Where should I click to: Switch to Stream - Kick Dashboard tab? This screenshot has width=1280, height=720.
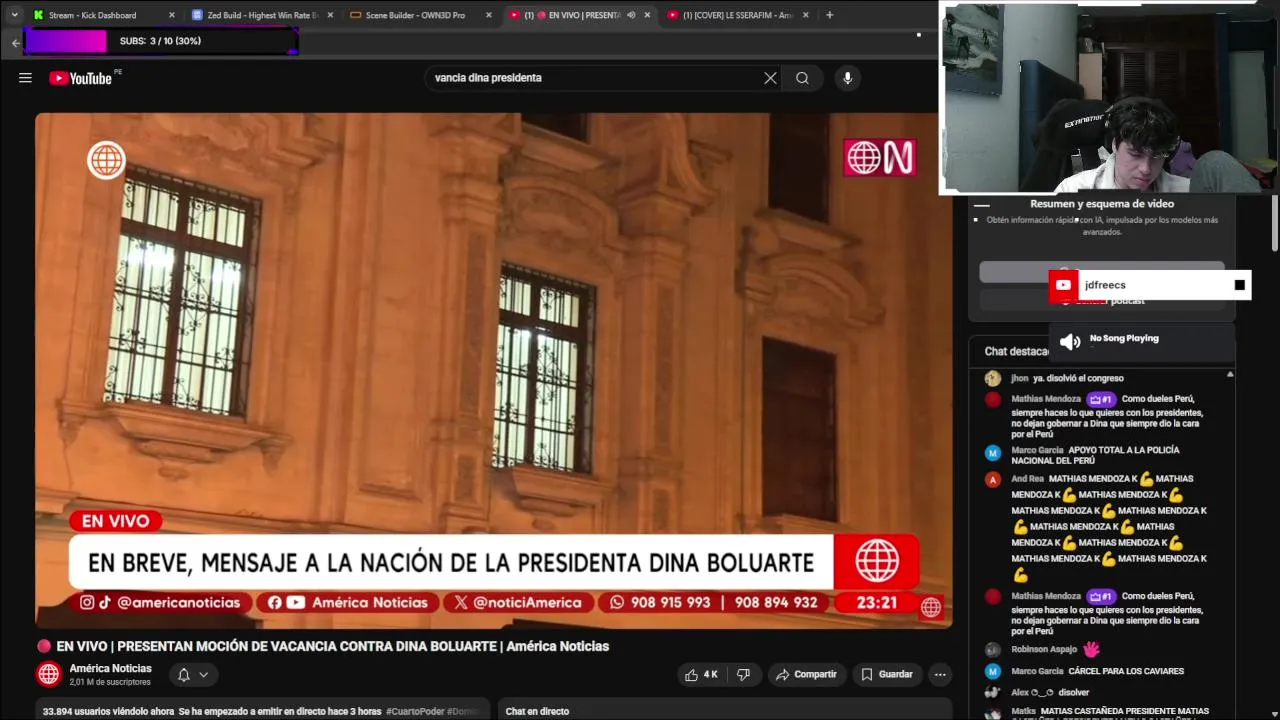point(92,15)
